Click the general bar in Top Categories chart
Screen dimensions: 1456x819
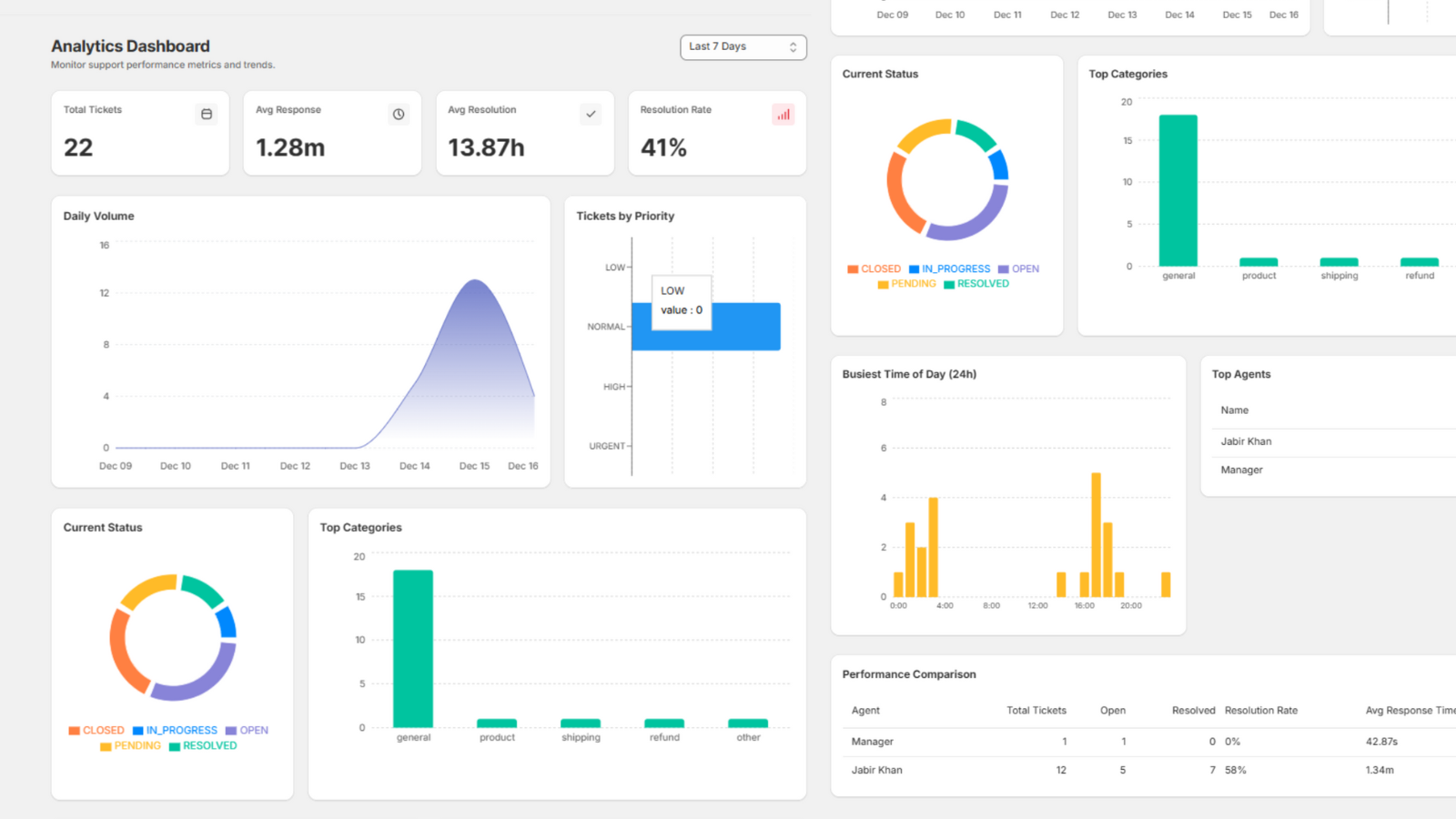413,646
